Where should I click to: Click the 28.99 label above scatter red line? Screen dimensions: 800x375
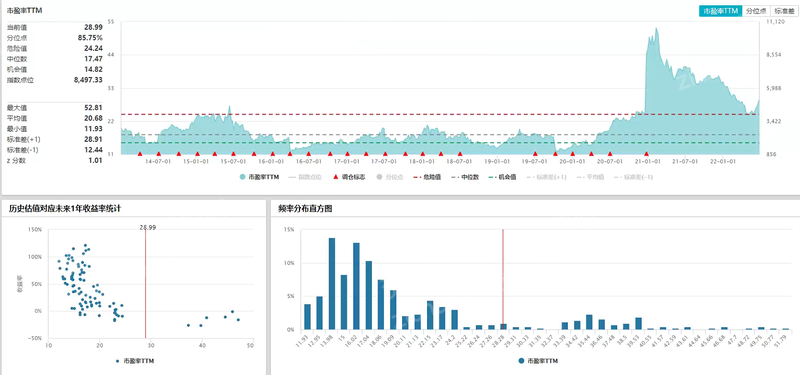point(147,227)
